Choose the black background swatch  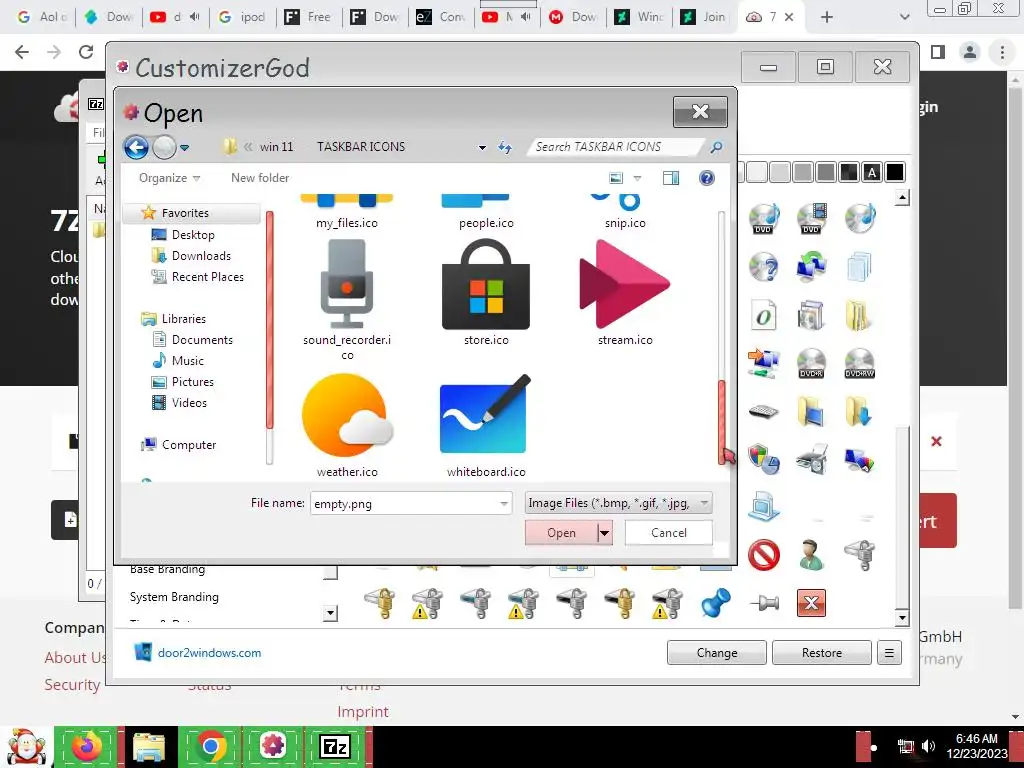(895, 172)
